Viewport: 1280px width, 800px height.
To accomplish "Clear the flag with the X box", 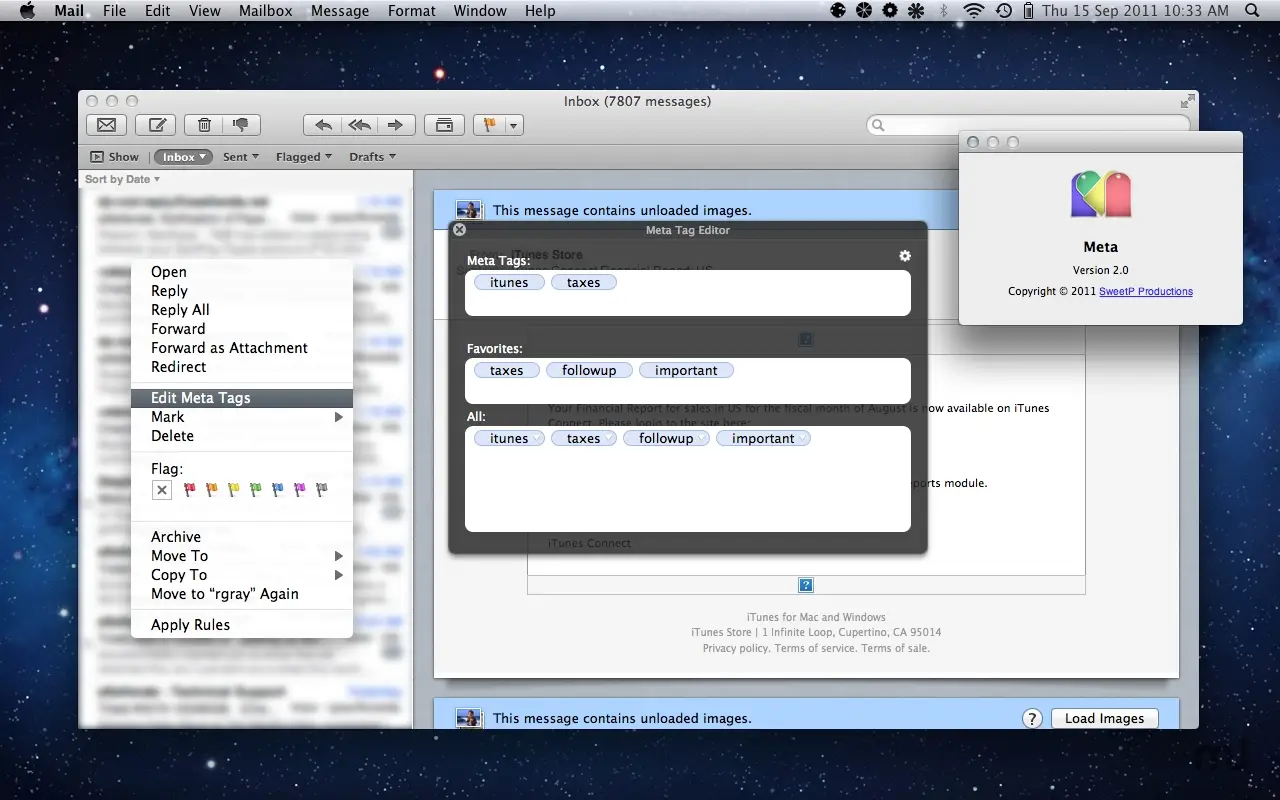I will [162, 490].
